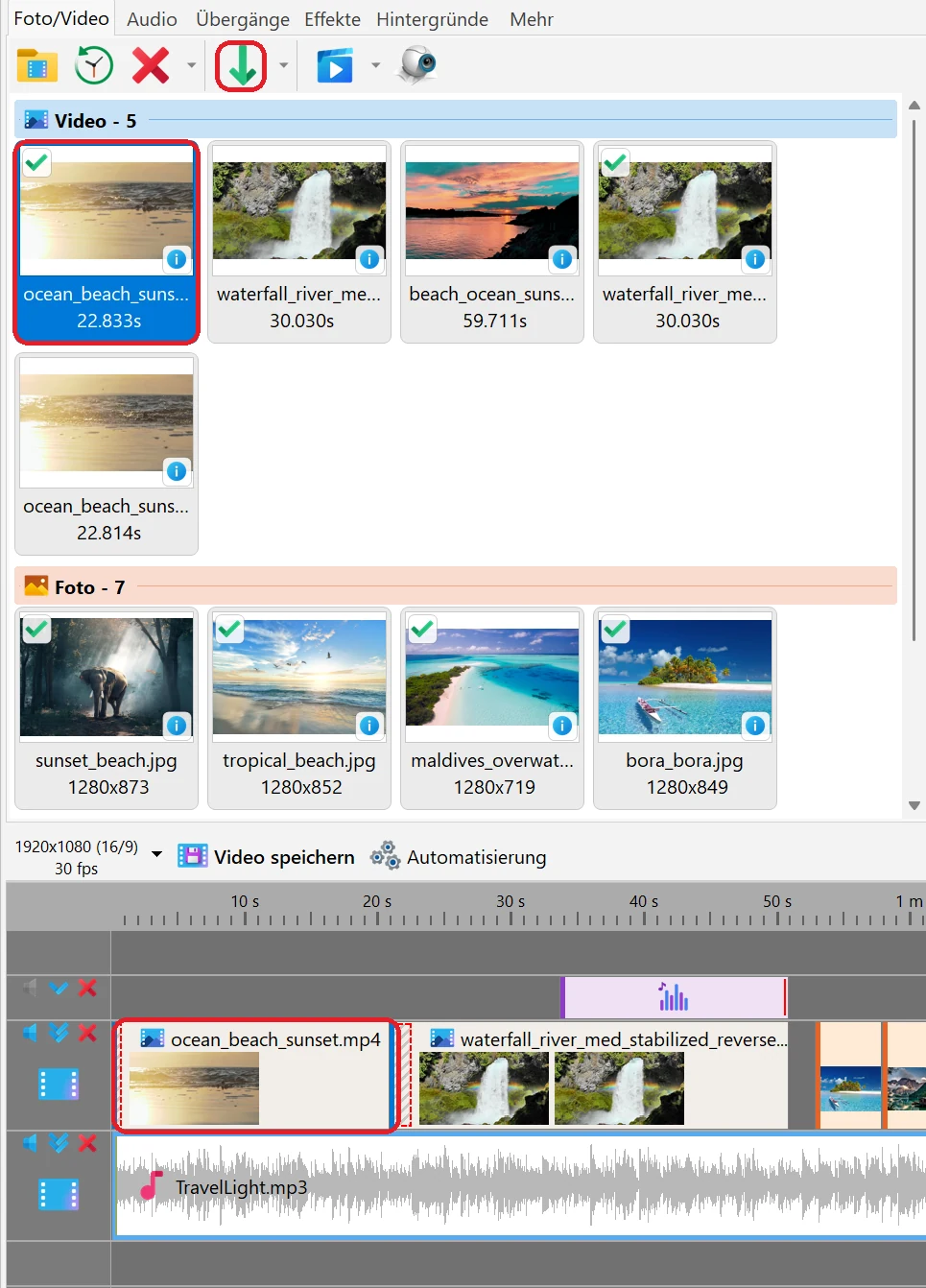
Task: Click the Video - 5 section header
Action: pos(456,120)
